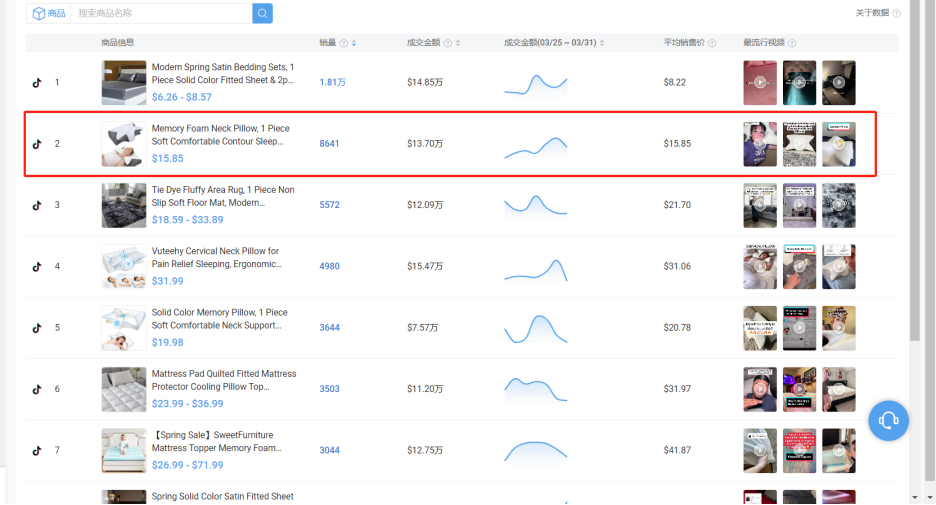Click the Vuteehy Cervical Neck Pillow product image
Viewport: 936px width, 505px height.
point(124,266)
